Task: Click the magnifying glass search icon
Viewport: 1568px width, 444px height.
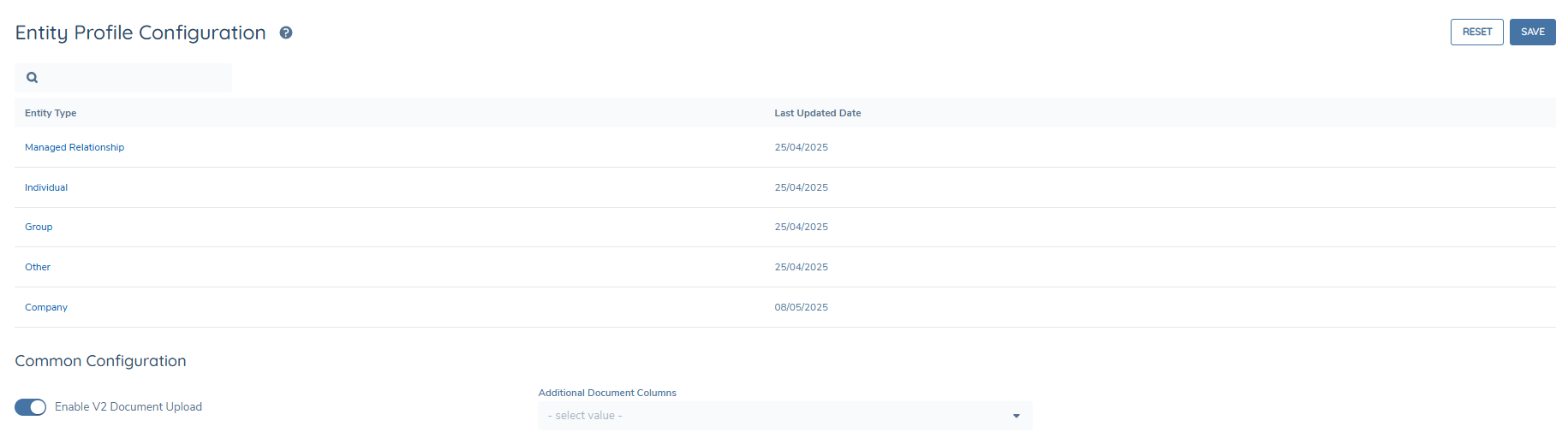Action: [x=33, y=78]
